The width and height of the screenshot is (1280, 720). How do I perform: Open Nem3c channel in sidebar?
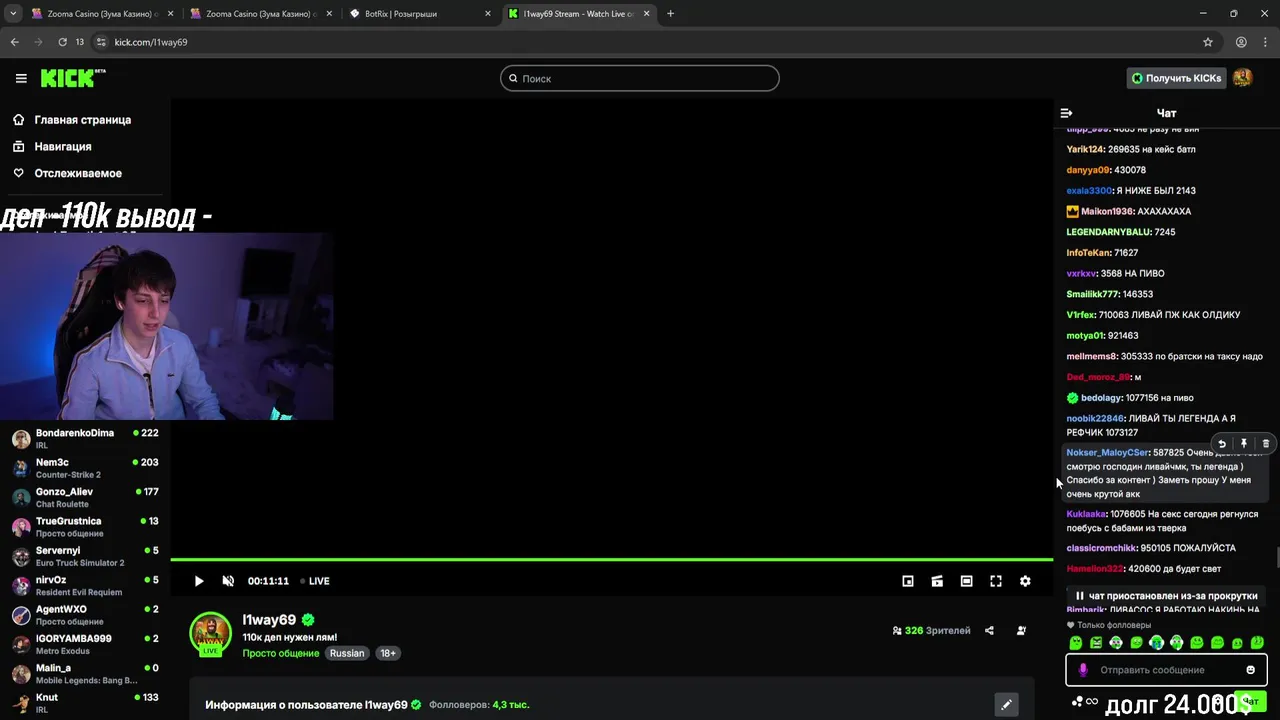(85, 468)
